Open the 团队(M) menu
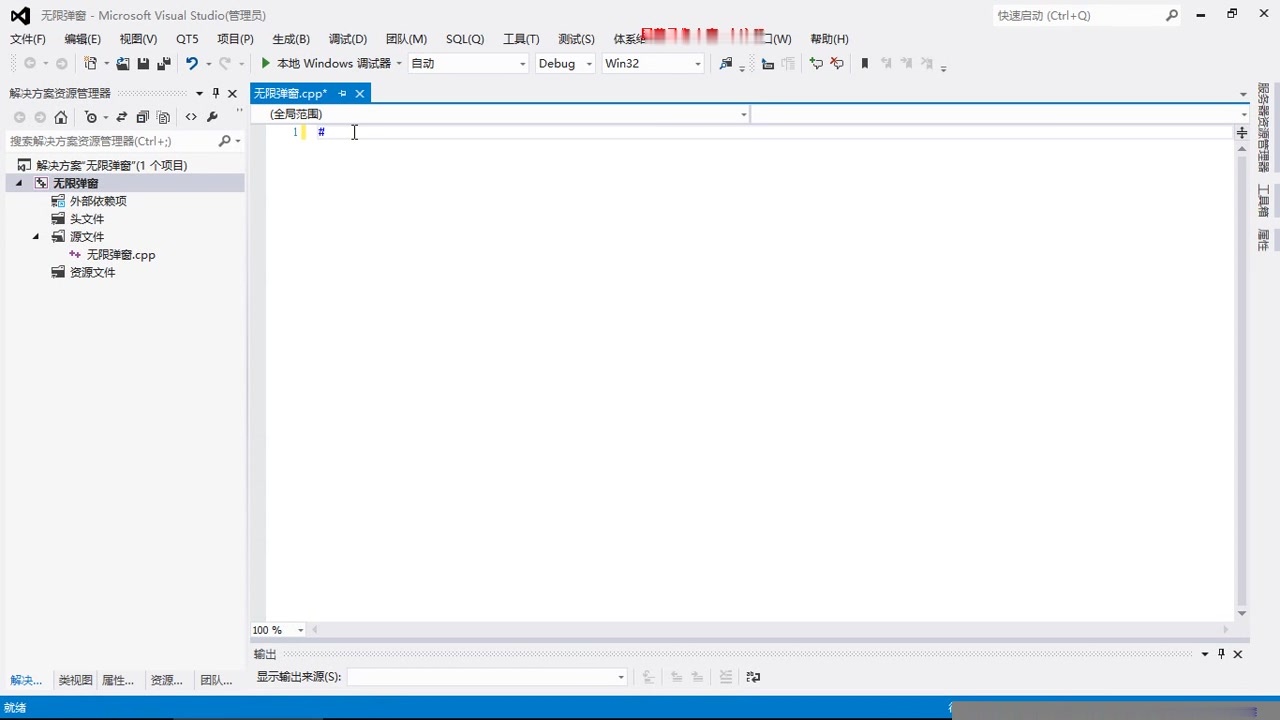 tap(406, 38)
